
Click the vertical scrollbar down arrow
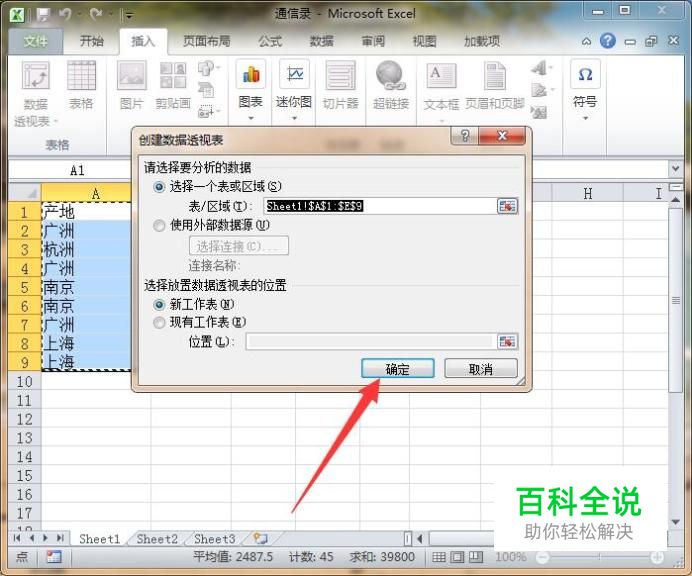pos(675,522)
